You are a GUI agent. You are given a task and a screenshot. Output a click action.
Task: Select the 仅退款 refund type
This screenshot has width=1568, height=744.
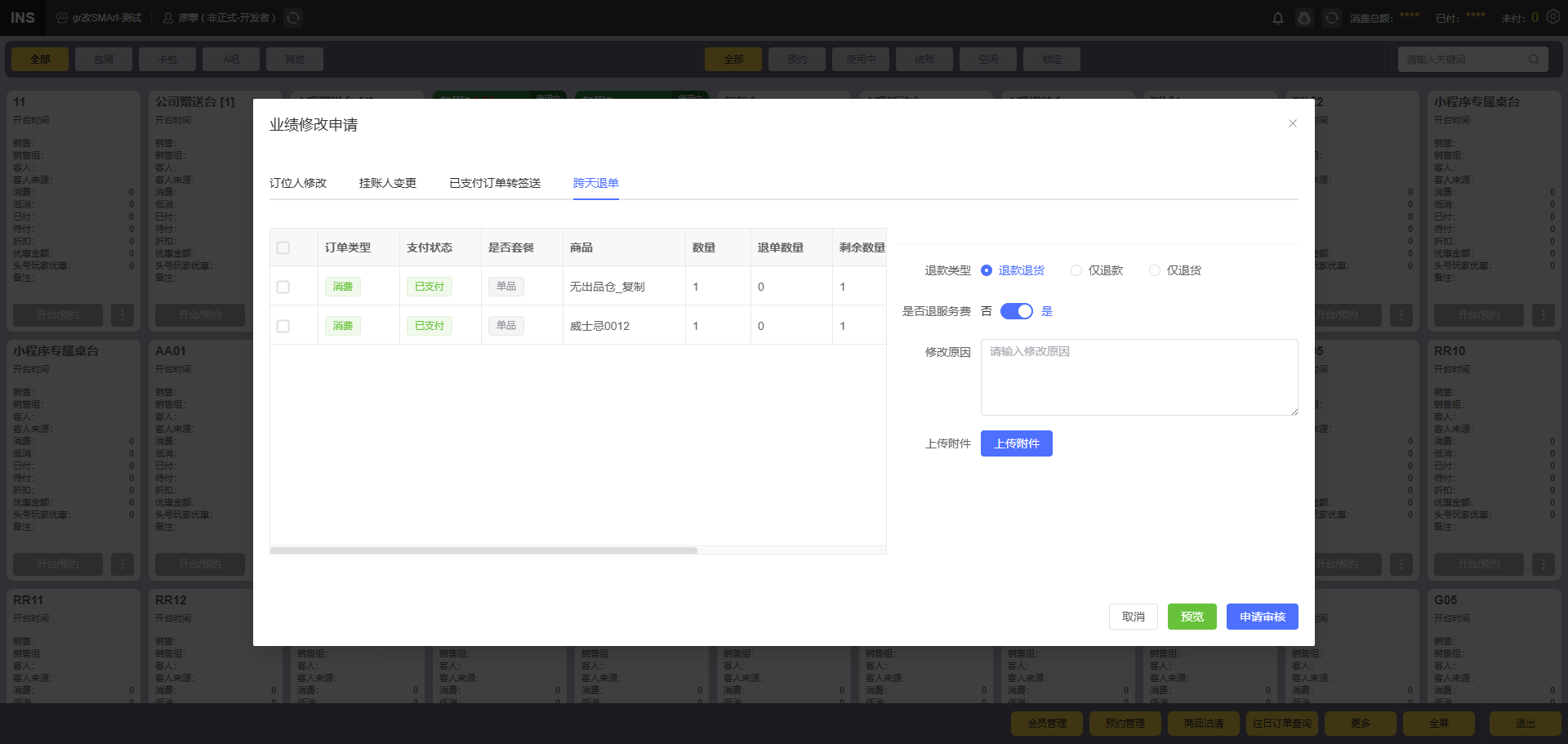point(1076,270)
